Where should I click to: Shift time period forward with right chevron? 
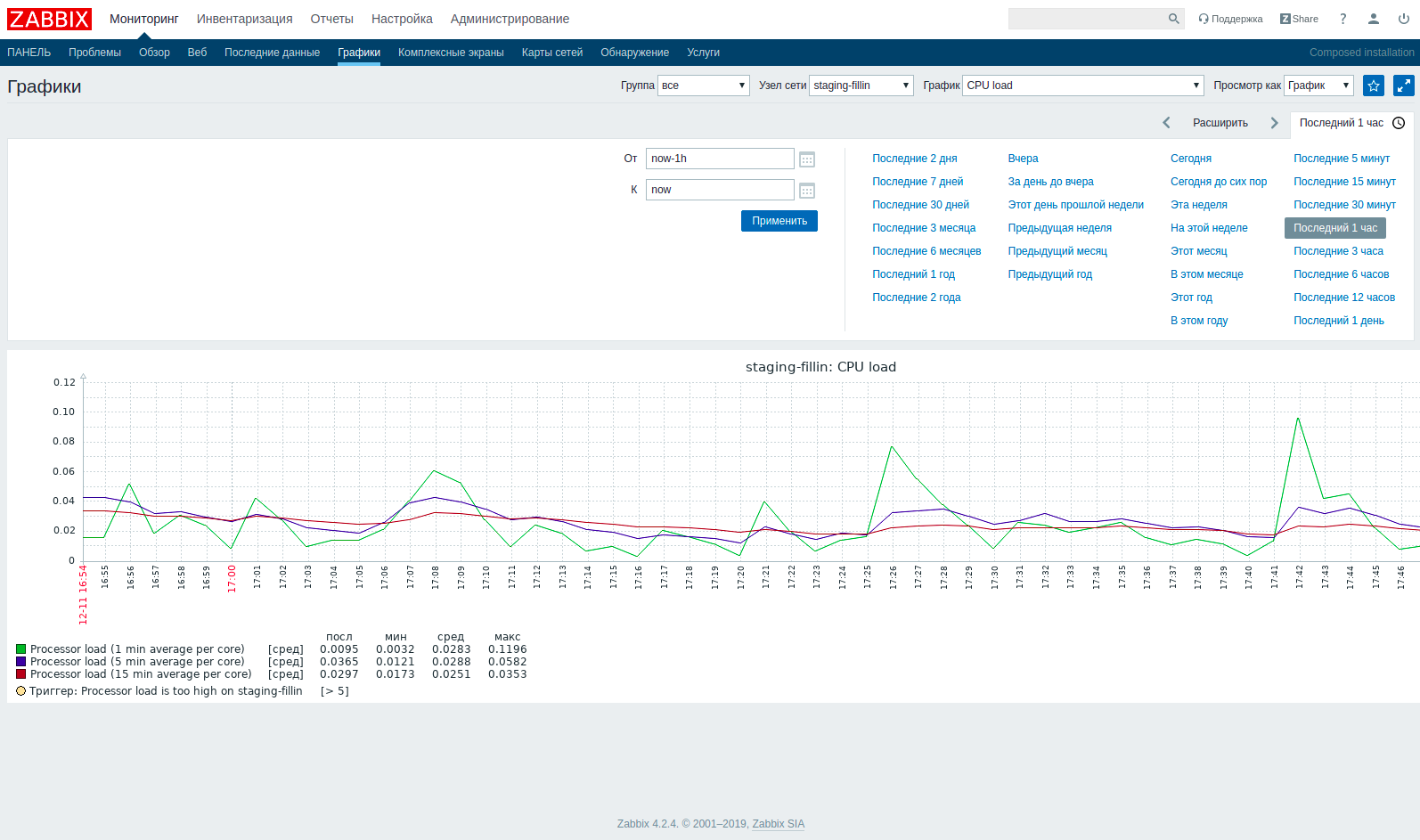(x=1274, y=123)
